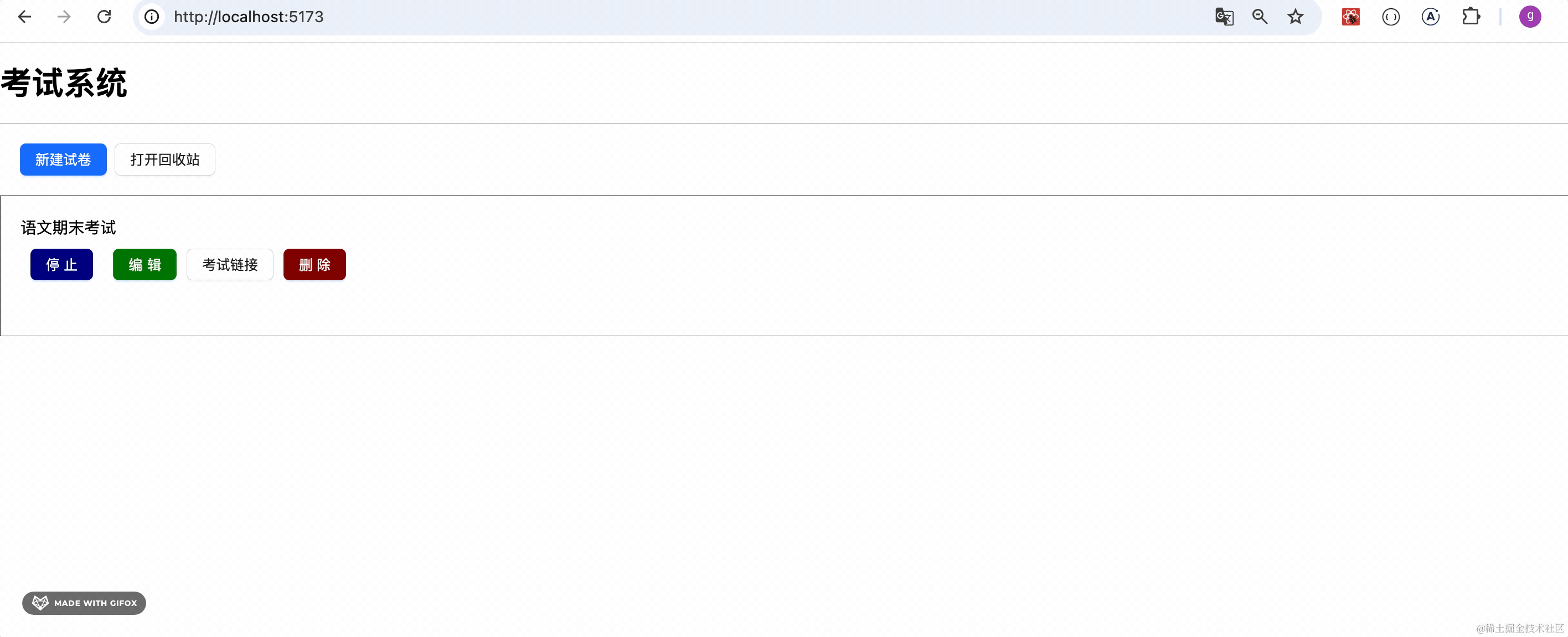The width and height of the screenshot is (1568, 637).
Task: Click the browser back arrow
Action: pos(24,17)
